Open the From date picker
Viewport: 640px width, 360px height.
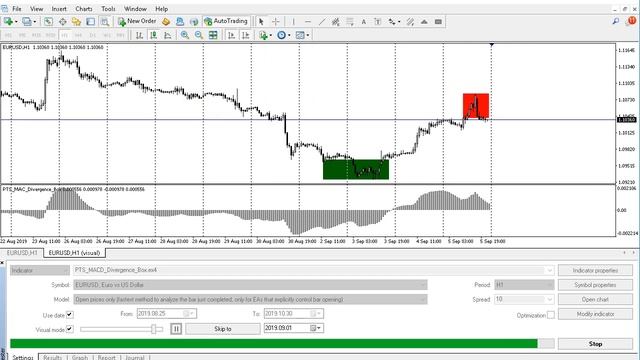pos(167,313)
